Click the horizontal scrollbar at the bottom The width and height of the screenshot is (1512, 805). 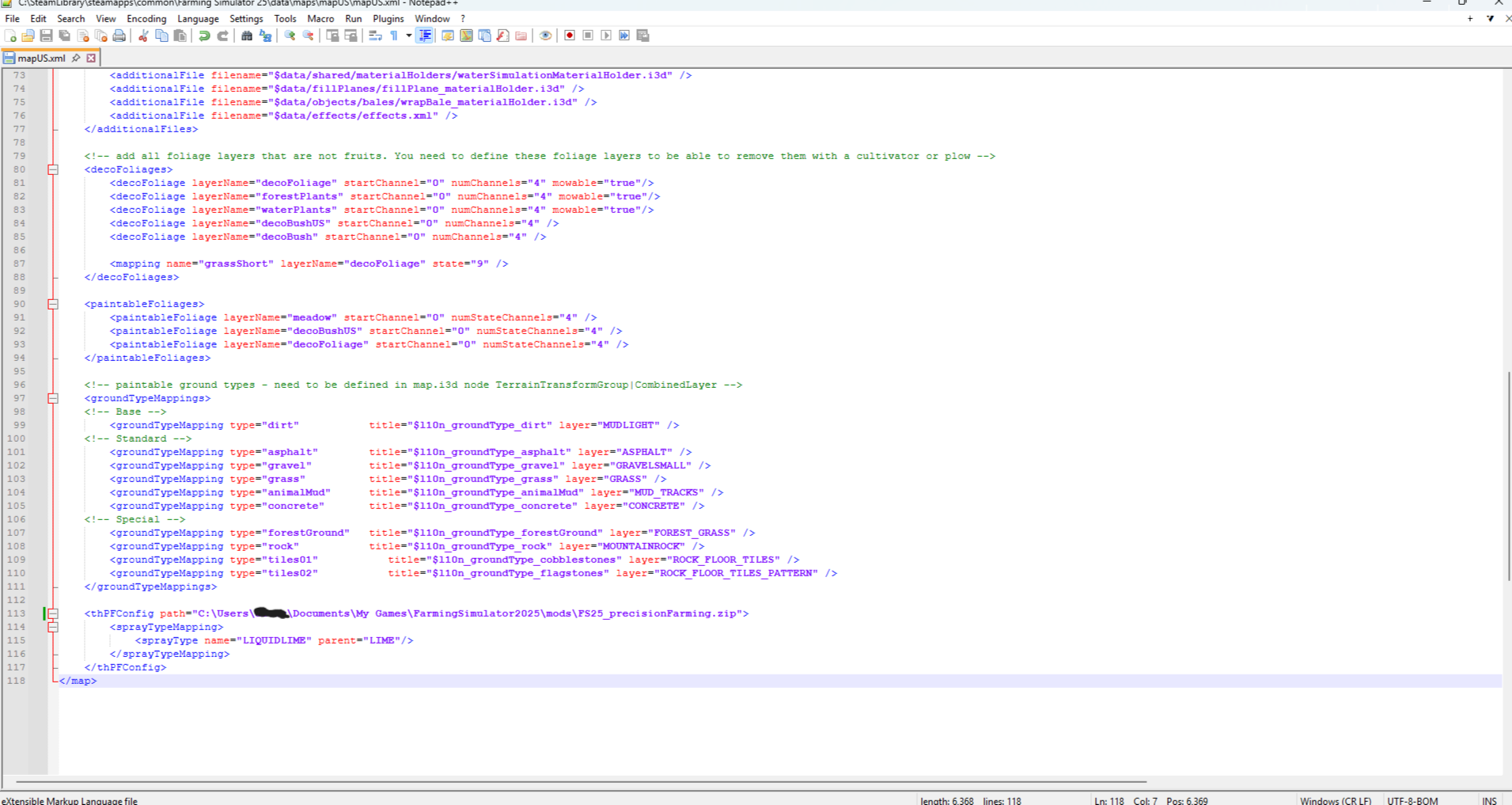[580, 781]
